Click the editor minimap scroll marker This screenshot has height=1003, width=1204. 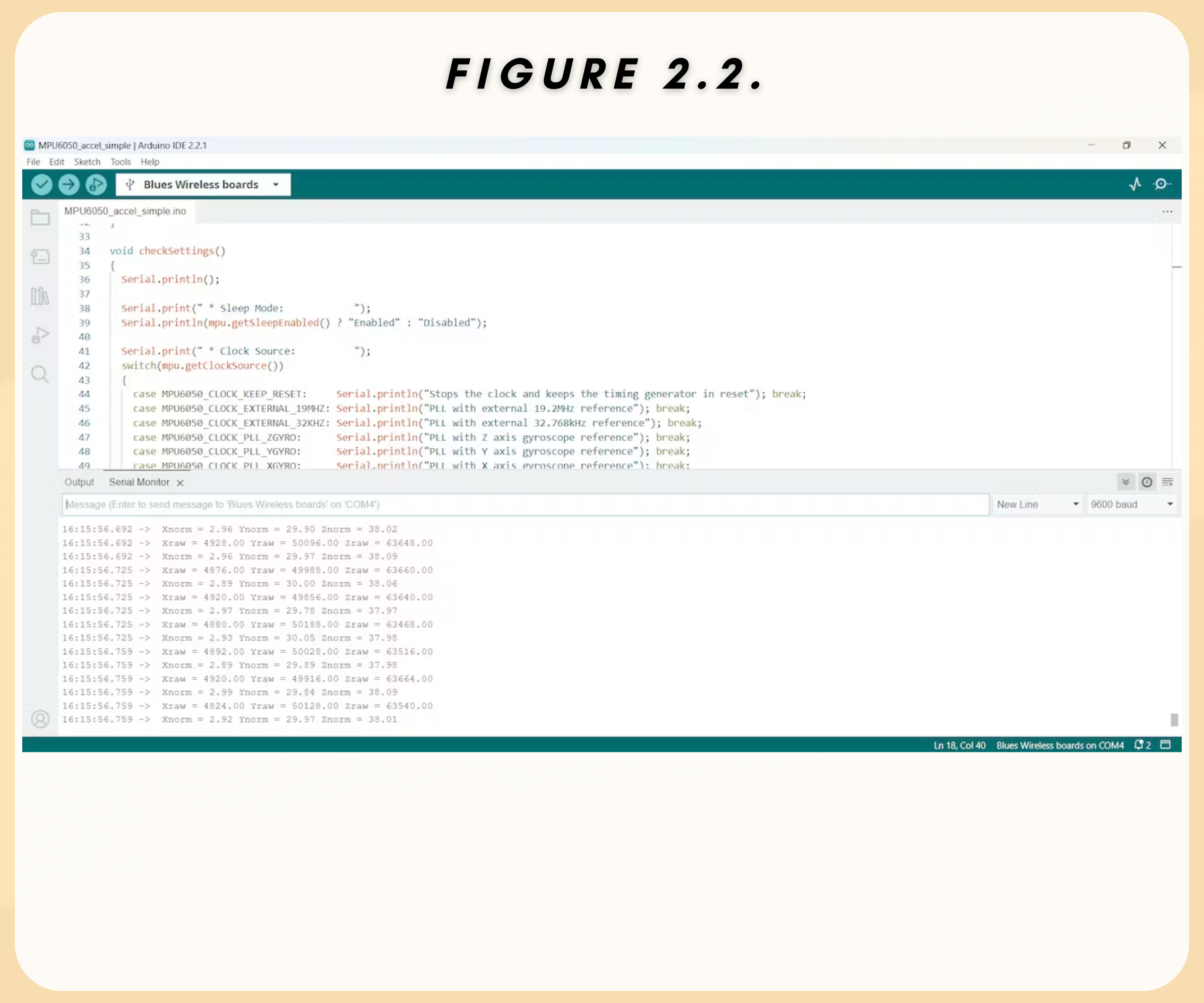(1176, 267)
